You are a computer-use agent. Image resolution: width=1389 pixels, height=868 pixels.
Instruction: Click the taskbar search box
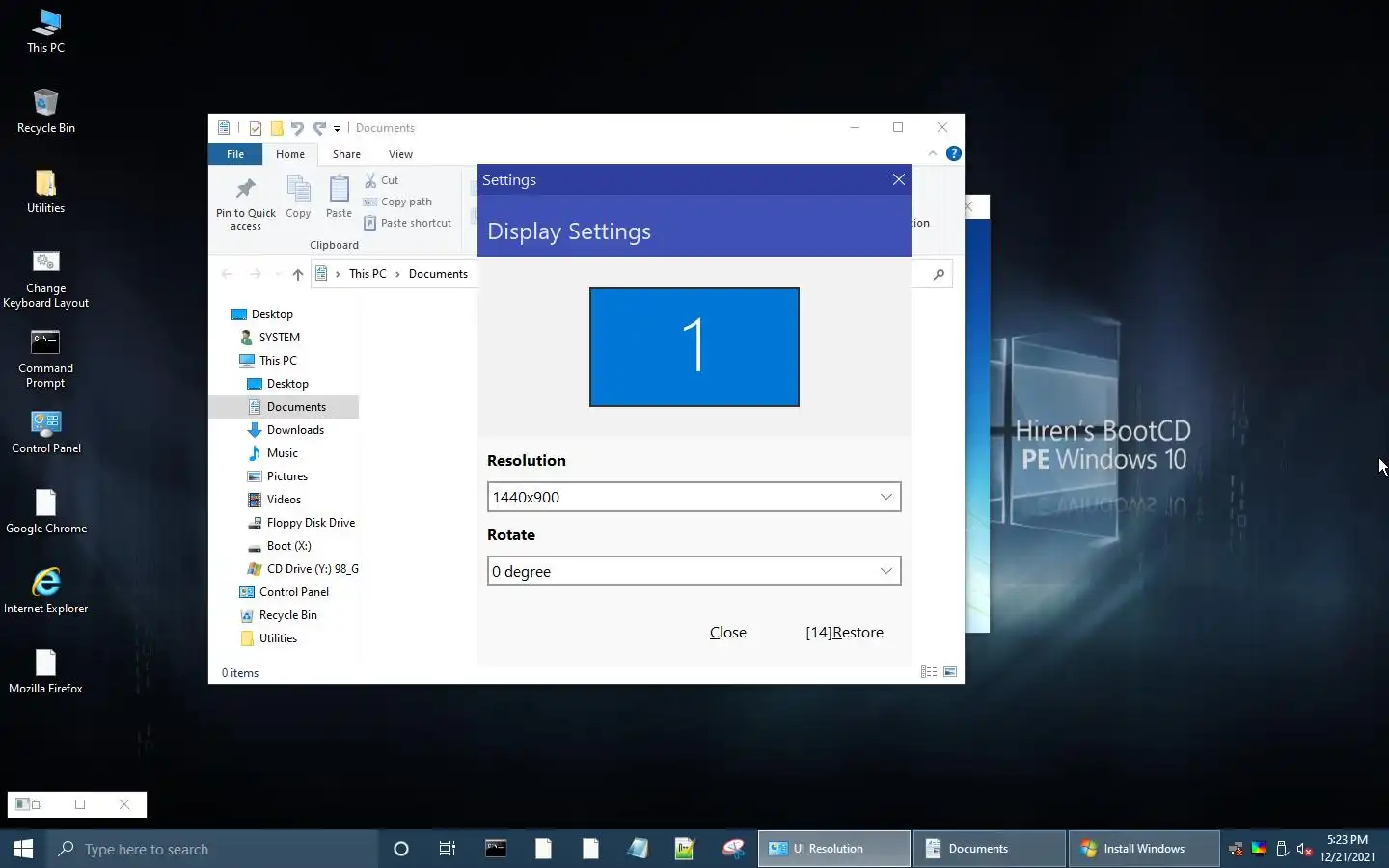click(212, 849)
